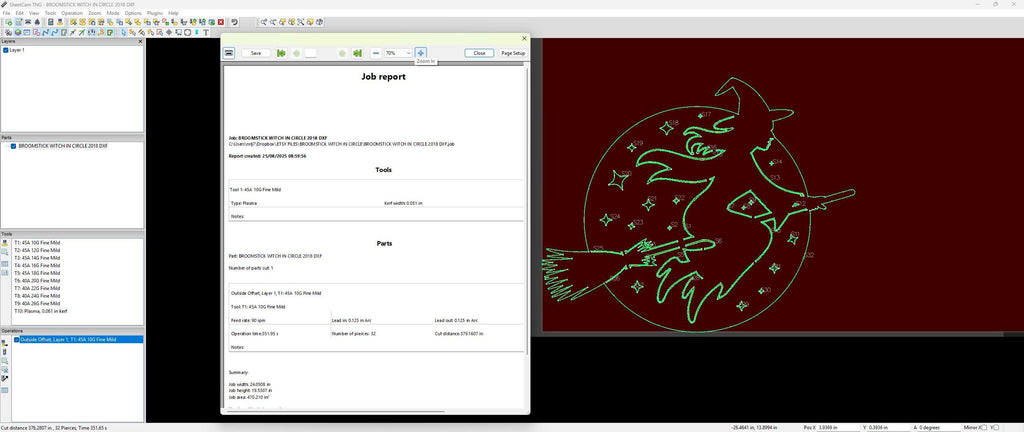The width and height of the screenshot is (1024, 432).
Task: Select the Text tool T icon
Action: (206, 32)
